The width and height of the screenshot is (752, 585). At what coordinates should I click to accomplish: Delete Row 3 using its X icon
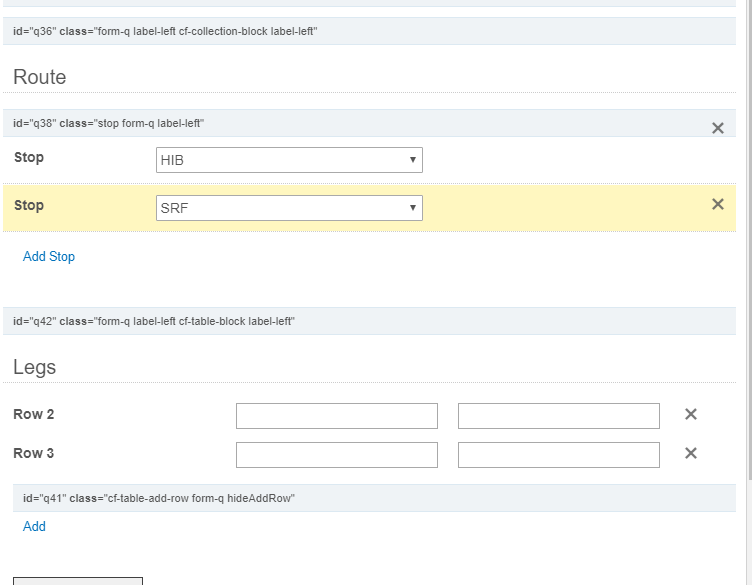pos(690,453)
